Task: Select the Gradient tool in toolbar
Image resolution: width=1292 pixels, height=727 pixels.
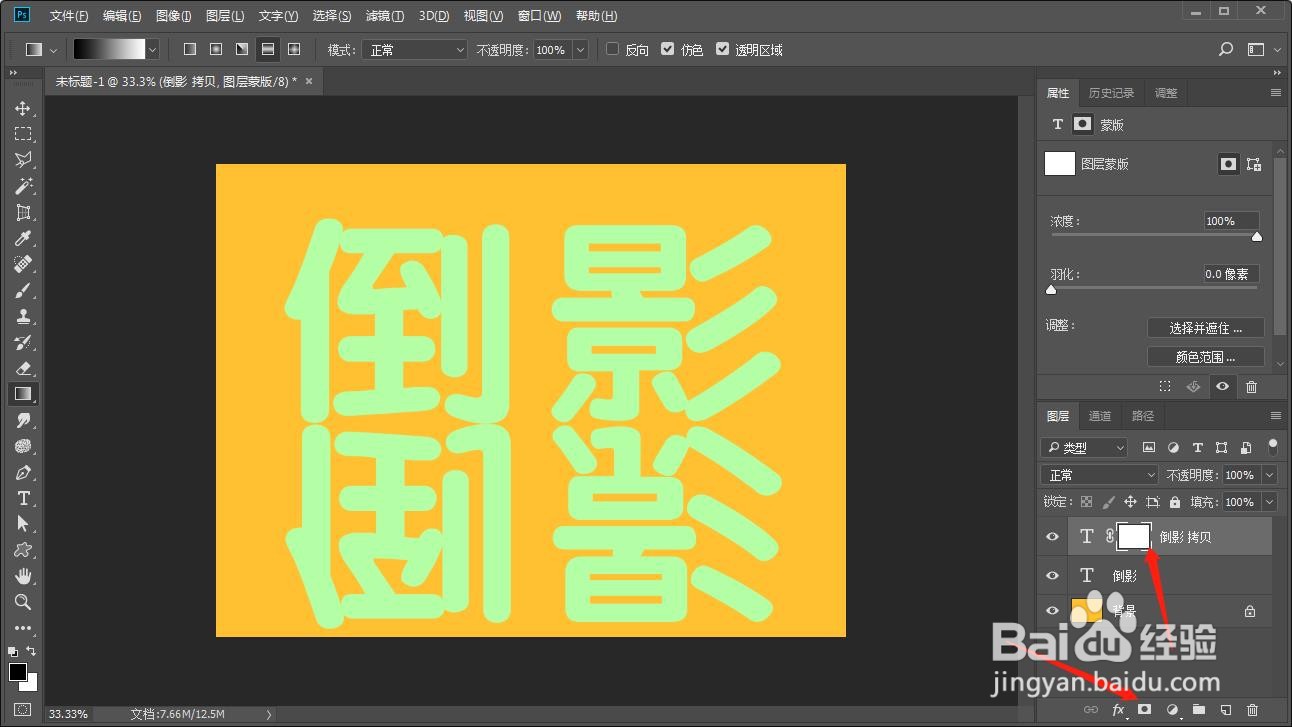Action: tap(23, 394)
